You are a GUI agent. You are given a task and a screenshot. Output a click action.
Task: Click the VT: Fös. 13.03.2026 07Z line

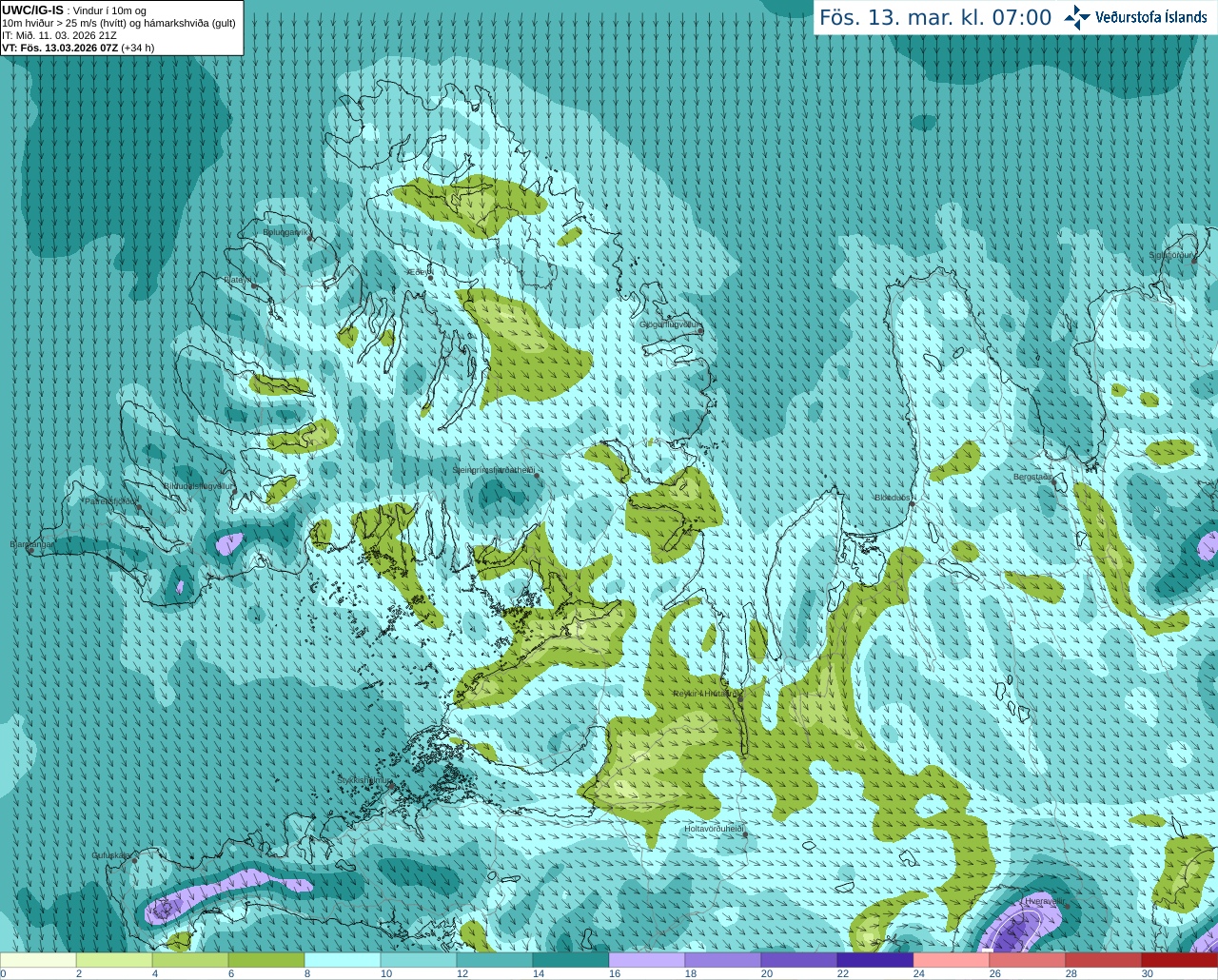[x=78, y=48]
